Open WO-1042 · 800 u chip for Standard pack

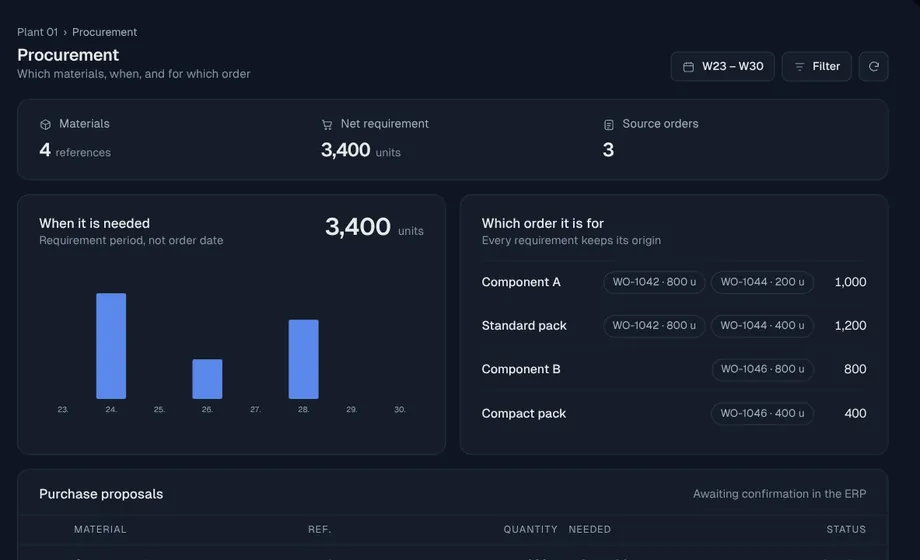coord(654,325)
